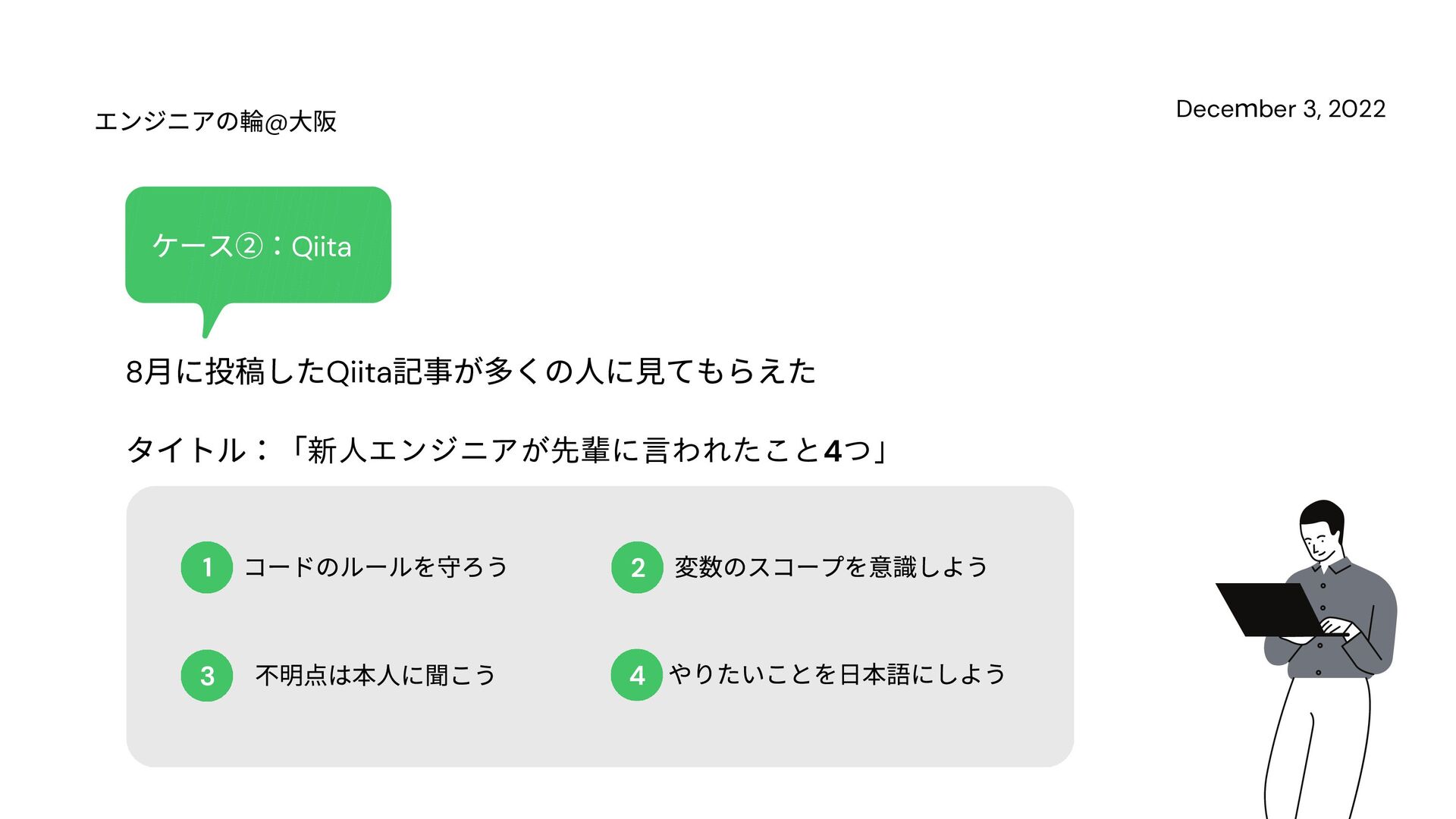1456x819 pixels.
Task: Click the green number 1 circle
Action: pyautogui.click(x=206, y=567)
